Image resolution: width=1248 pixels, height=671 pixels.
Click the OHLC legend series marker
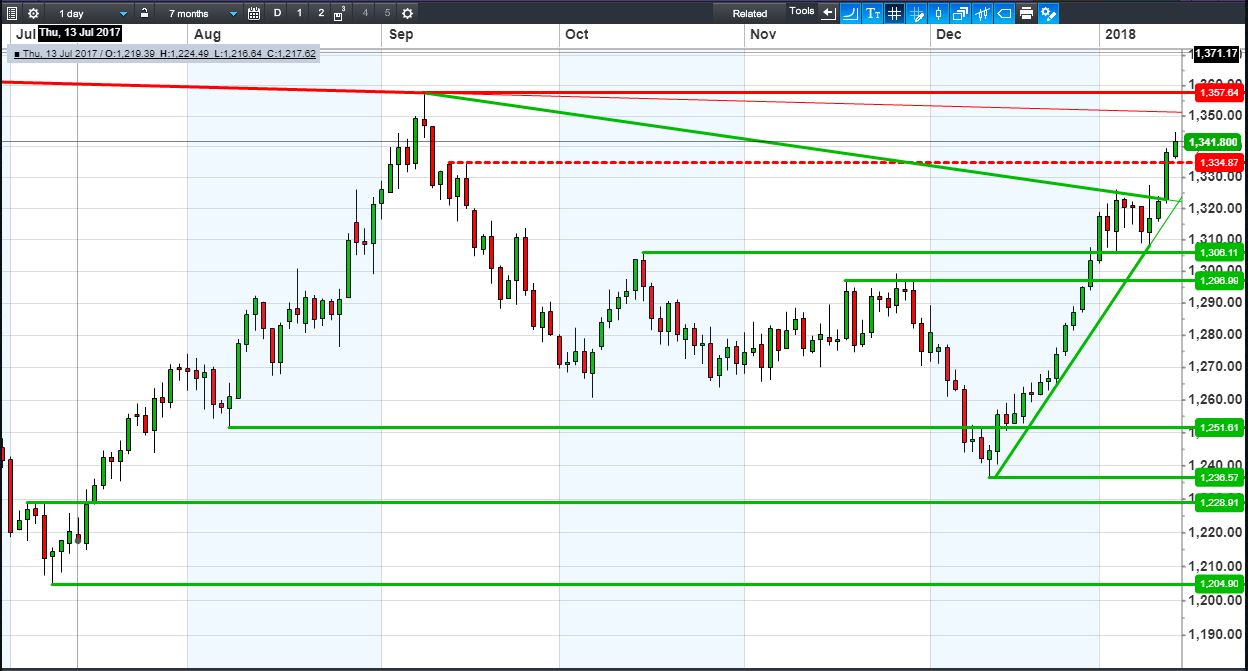point(18,54)
